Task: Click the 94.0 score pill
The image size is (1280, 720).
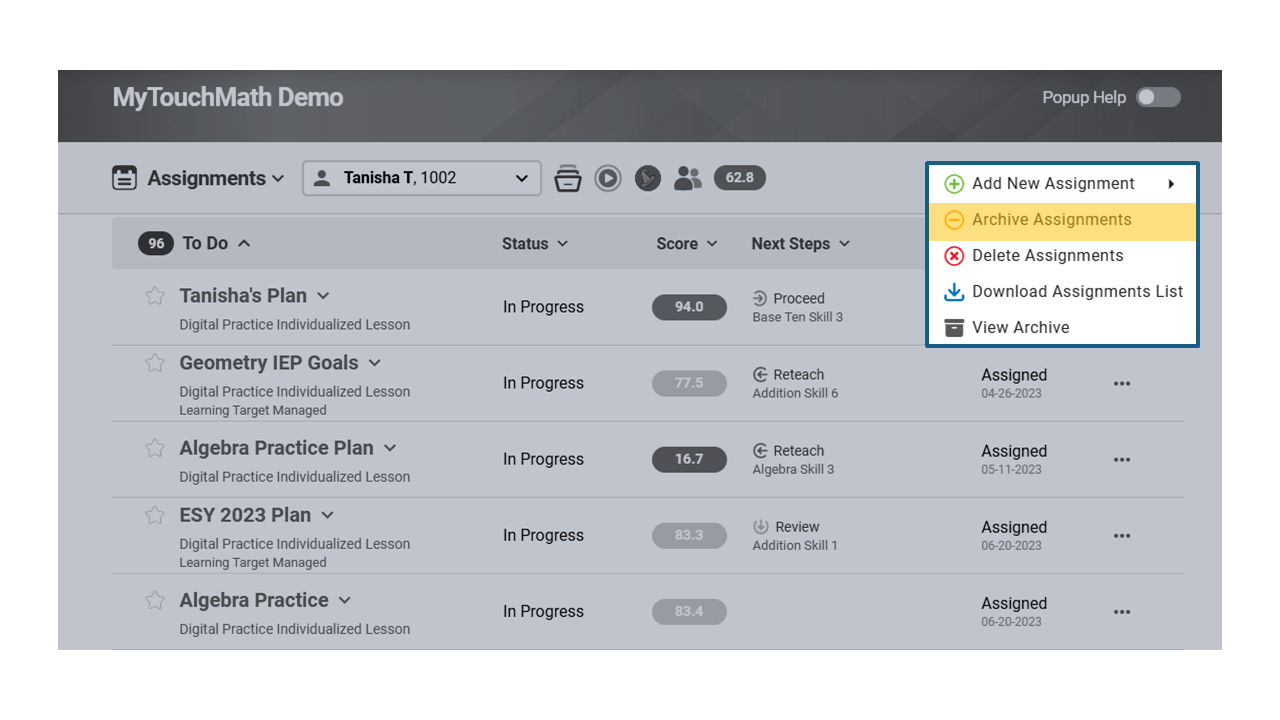Action: (689, 307)
